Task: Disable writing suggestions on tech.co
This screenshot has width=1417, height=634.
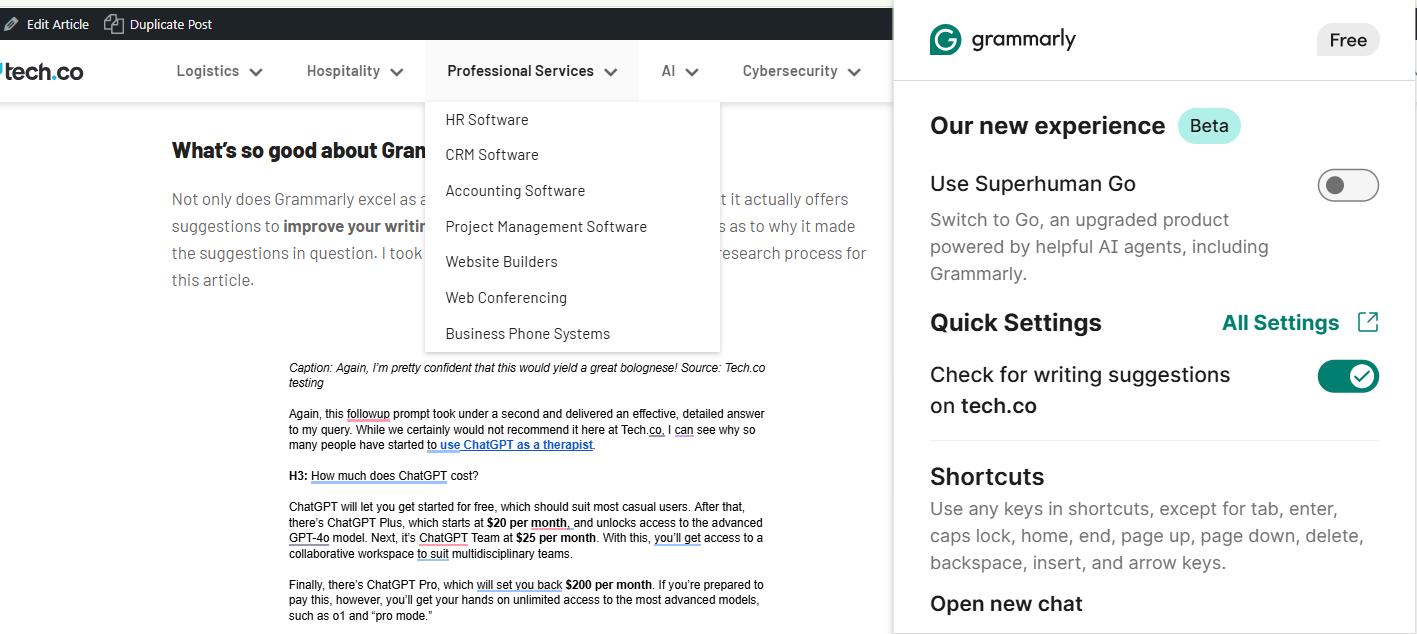Action: tap(1348, 376)
